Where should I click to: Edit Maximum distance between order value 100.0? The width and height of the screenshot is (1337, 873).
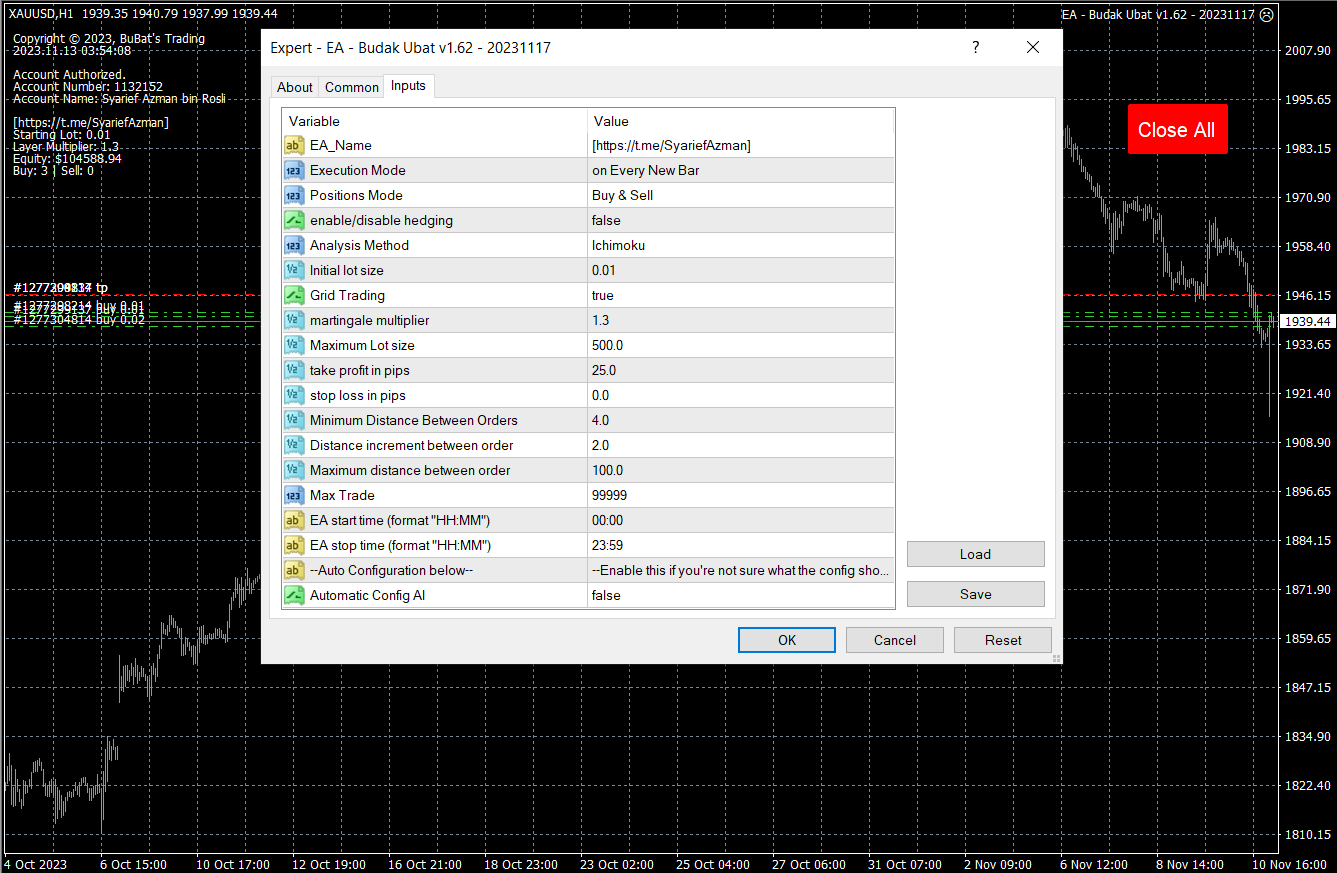point(740,470)
